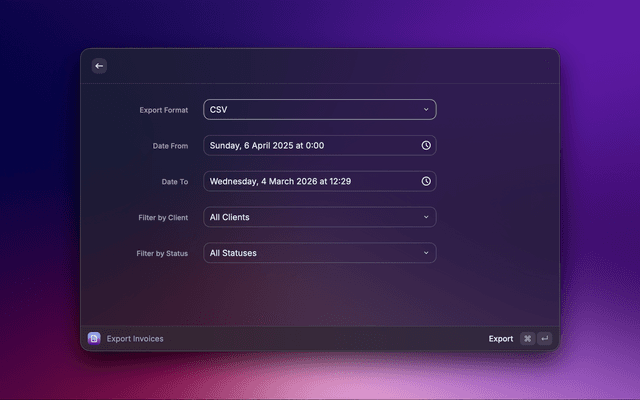Click the Date From label
Viewport: 640px width, 400px height.
click(169, 146)
